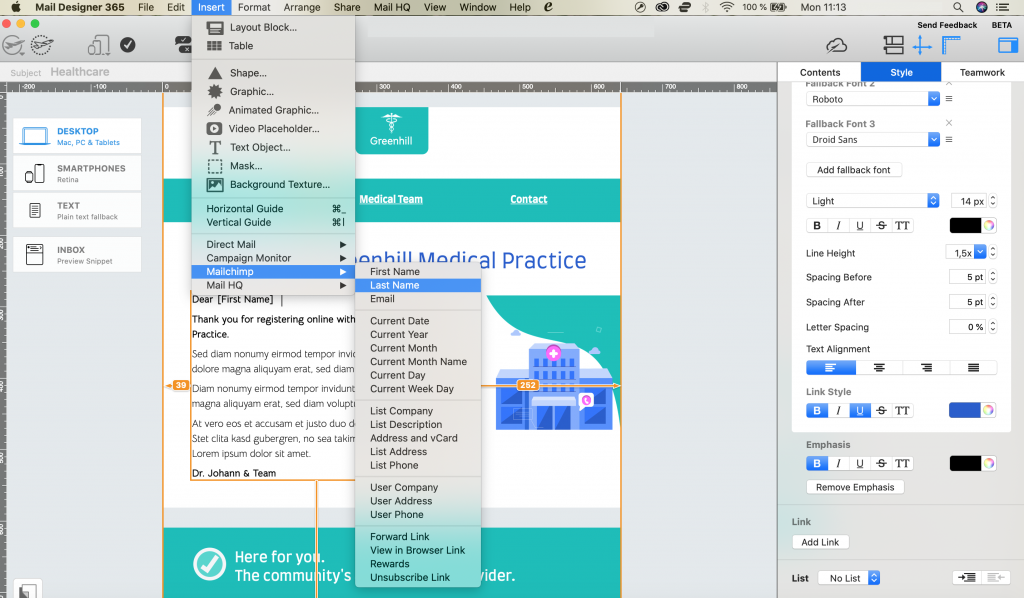Viewport: 1024px width, 598px height.
Task: Choose Unsubscribe Link placeholder
Action: click(x=418, y=578)
